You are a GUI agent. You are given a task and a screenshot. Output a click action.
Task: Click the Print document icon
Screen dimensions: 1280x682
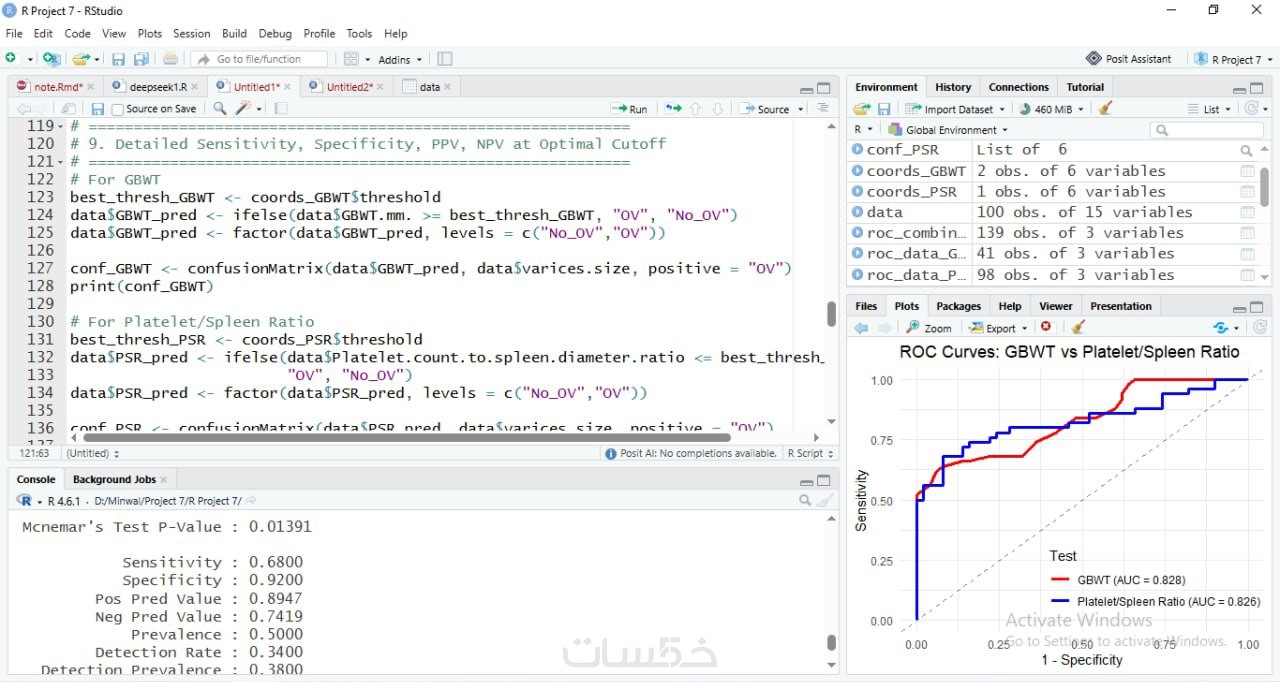171,59
